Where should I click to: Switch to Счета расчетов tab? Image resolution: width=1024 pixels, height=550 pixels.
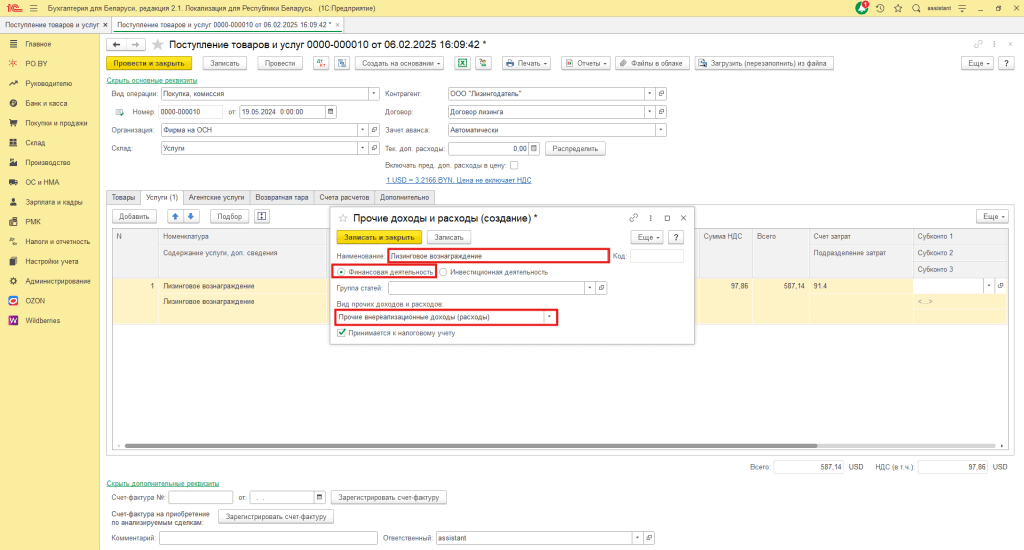tap(344, 197)
